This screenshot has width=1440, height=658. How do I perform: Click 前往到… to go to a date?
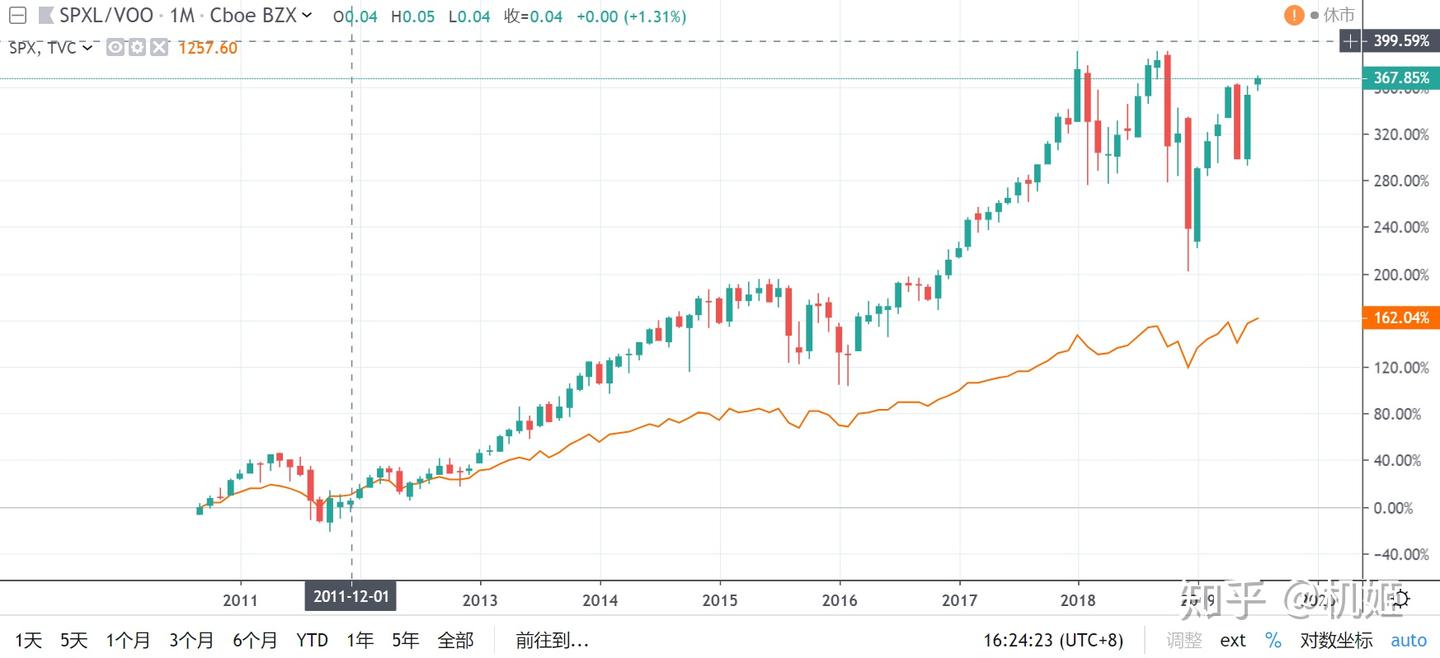(x=551, y=639)
